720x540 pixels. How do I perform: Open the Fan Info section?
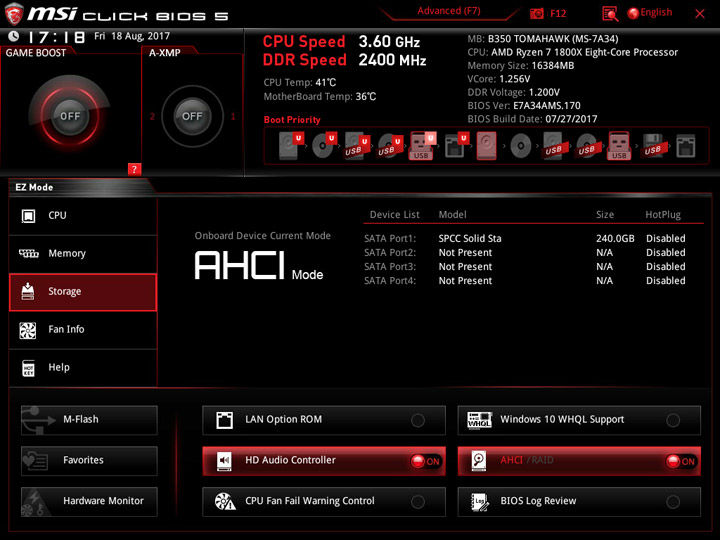click(83, 330)
